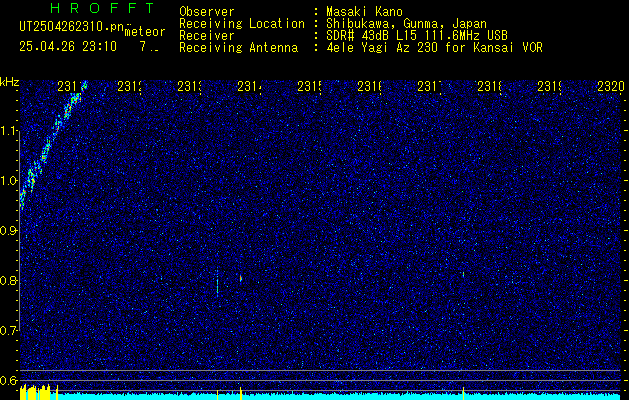The width and height of the screenshot is (629, 400).
Task: Click the 2312 time marker
Action: (129, 87)
